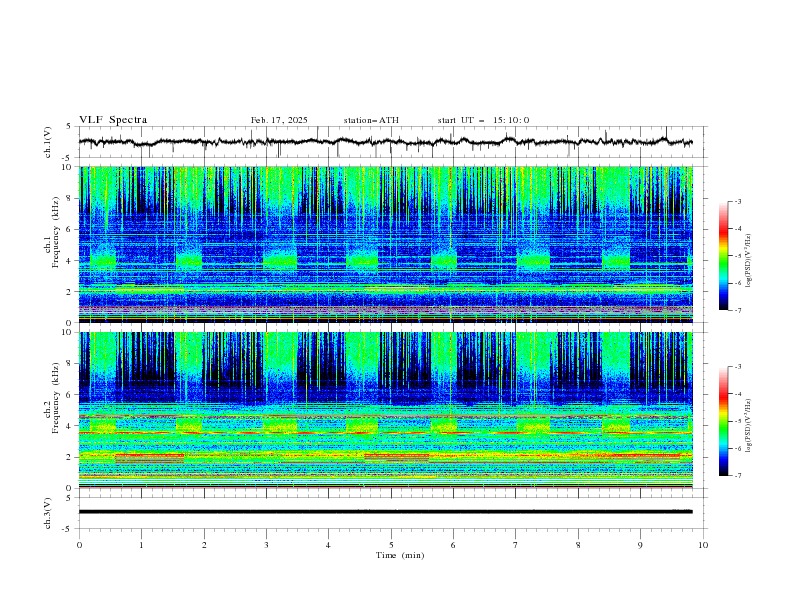Image resolution: width=792 pixels, height=612 pixels.
Task: Click the 'station=ATH' label
Action: 371,120
